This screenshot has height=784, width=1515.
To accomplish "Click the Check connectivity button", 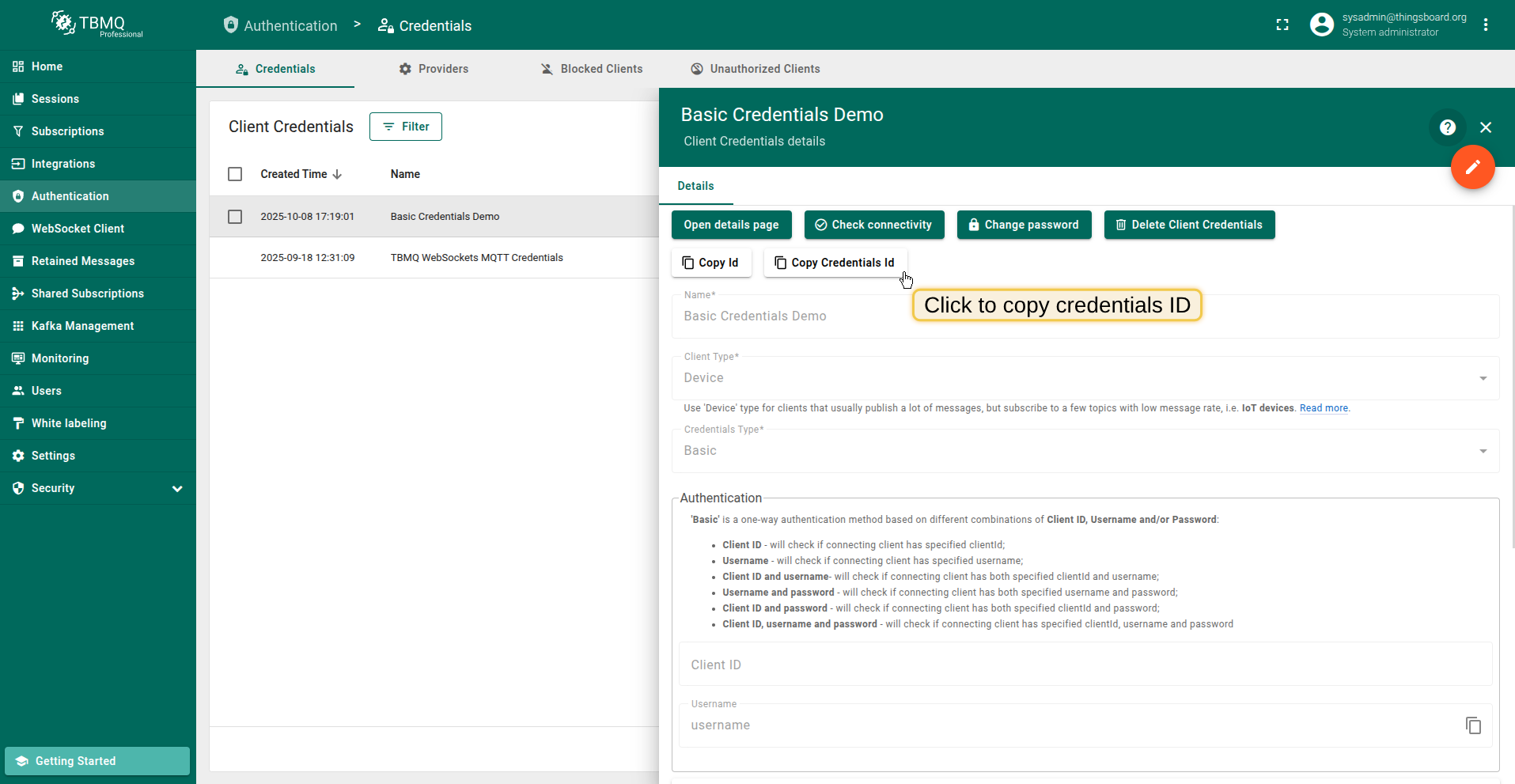I will point(873,225).
